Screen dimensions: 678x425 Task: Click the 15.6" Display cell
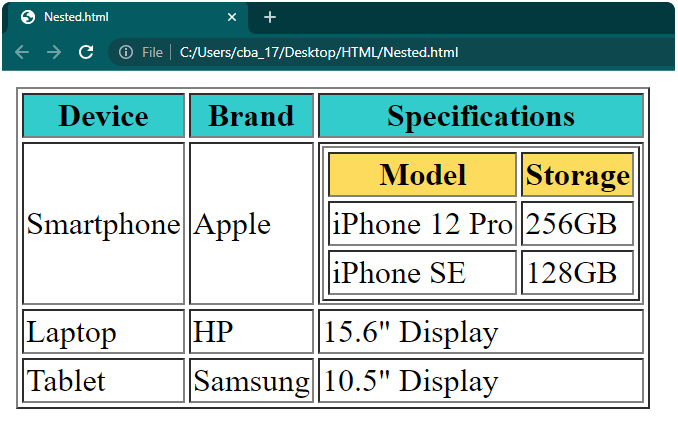tap(480, 332)
